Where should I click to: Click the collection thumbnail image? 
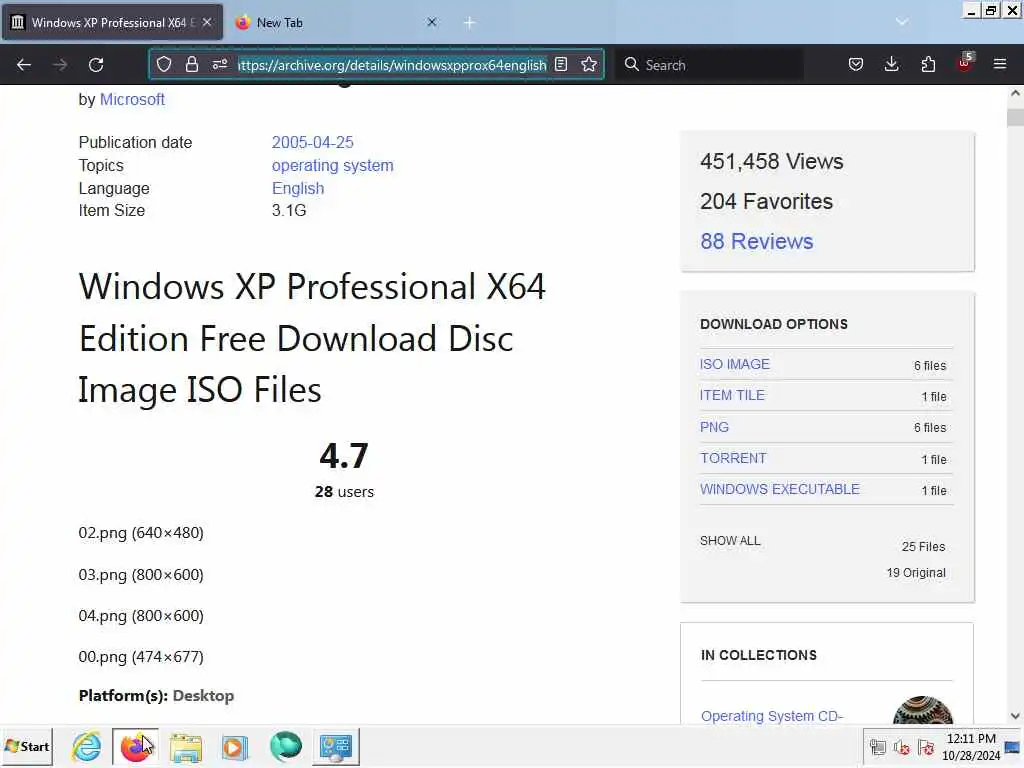click(x=923, y=710)
